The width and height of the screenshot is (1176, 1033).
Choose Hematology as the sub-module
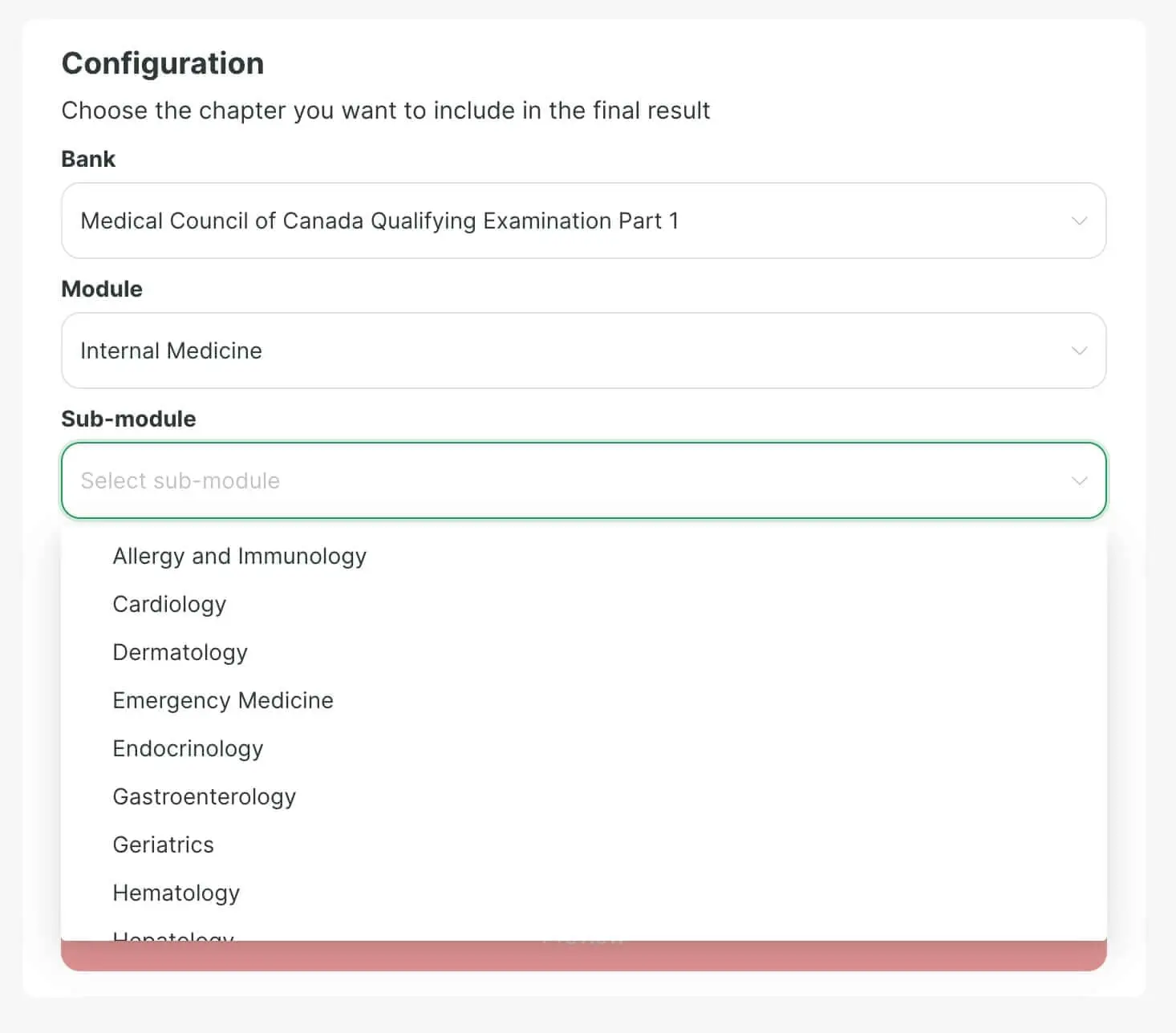coord(176,893)
